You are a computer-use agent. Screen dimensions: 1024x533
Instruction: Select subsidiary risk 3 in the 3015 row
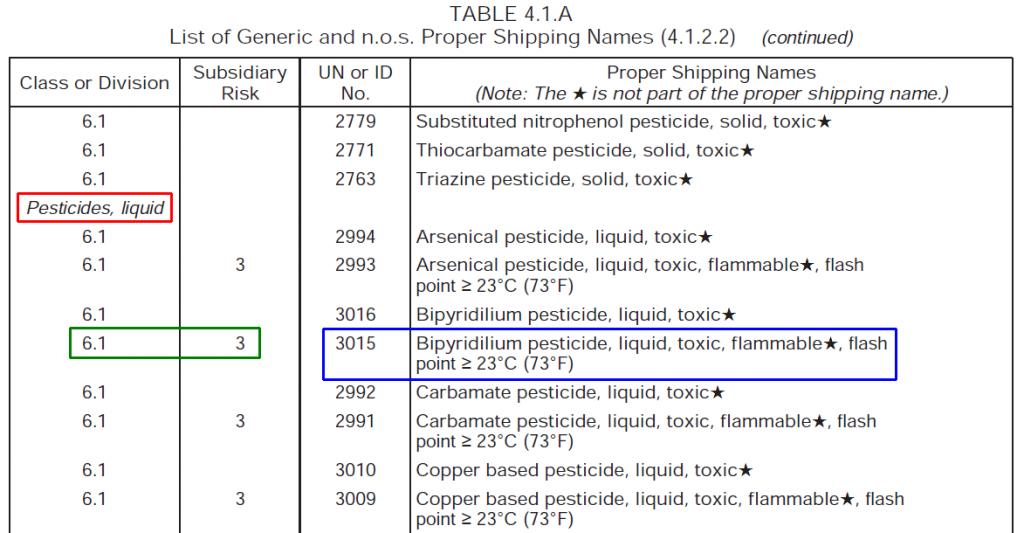[x=240, y=343]
